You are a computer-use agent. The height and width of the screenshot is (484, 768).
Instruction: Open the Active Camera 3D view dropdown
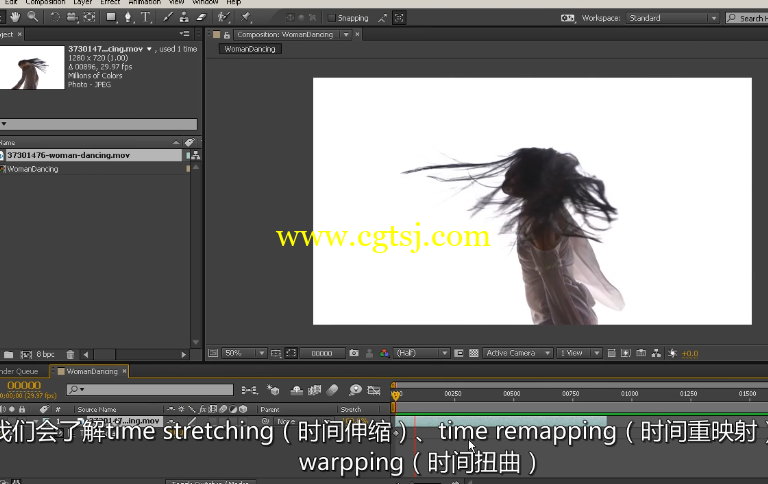click(518, 353)
